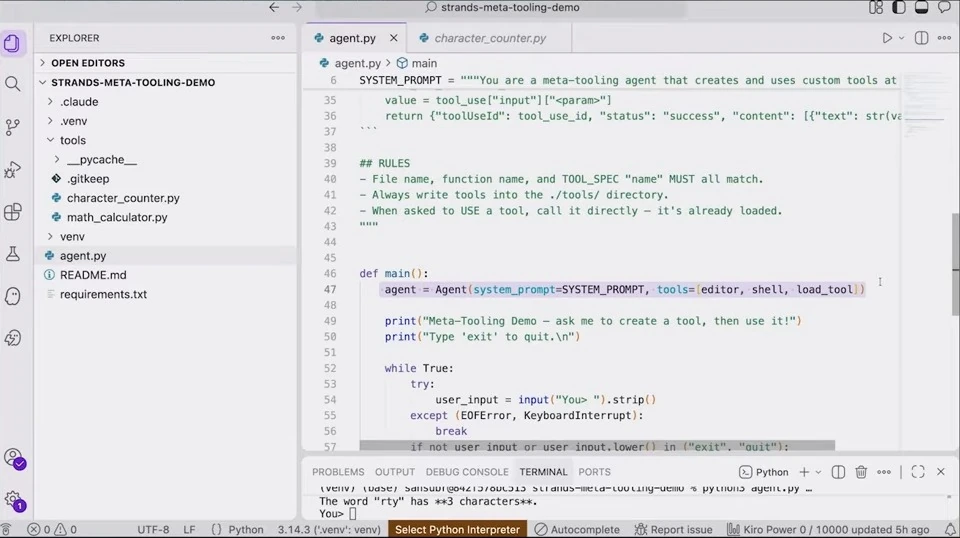Click agent.py in the breadcrumb
Viewport: 960px width, 538px height.
(358, 63)
